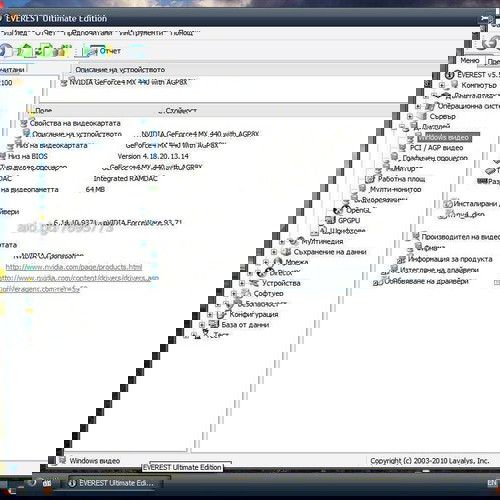Screen dimensions: 500x500
Task: Select Софтуер in the tree
Action: pyautogui.click(x=268, y=294)
